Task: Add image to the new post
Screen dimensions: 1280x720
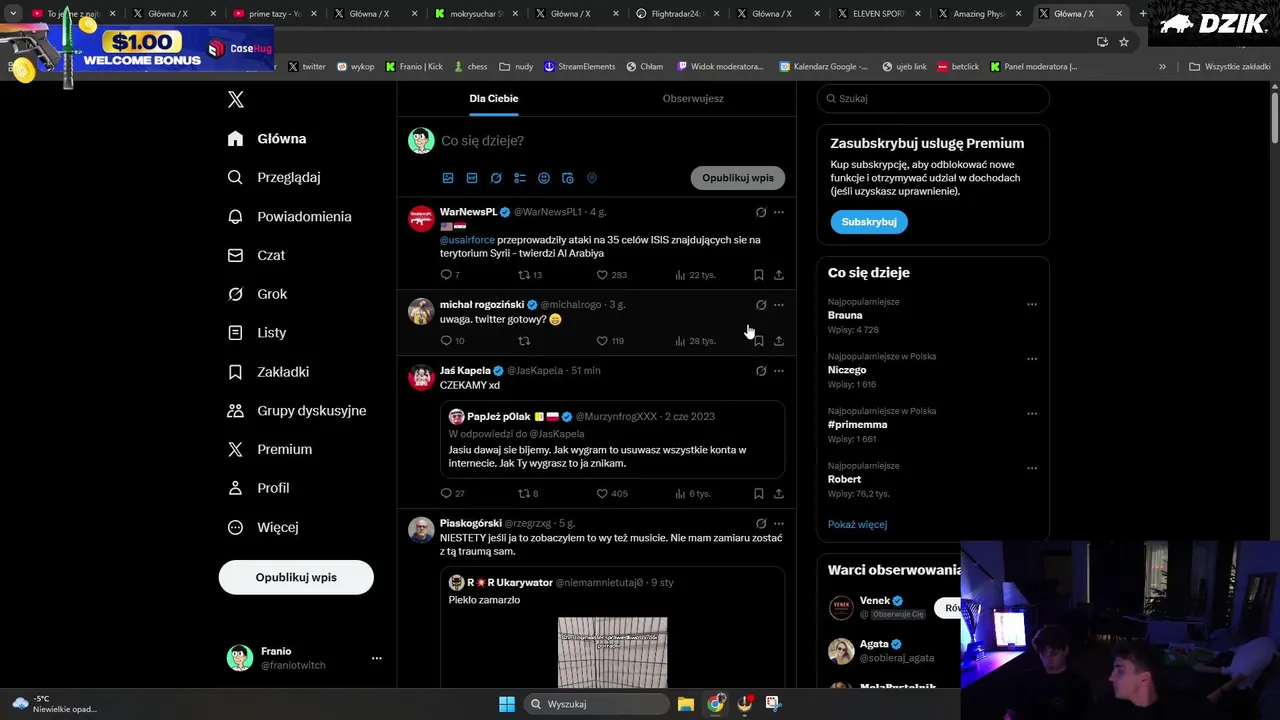Action: pos(448,178)
